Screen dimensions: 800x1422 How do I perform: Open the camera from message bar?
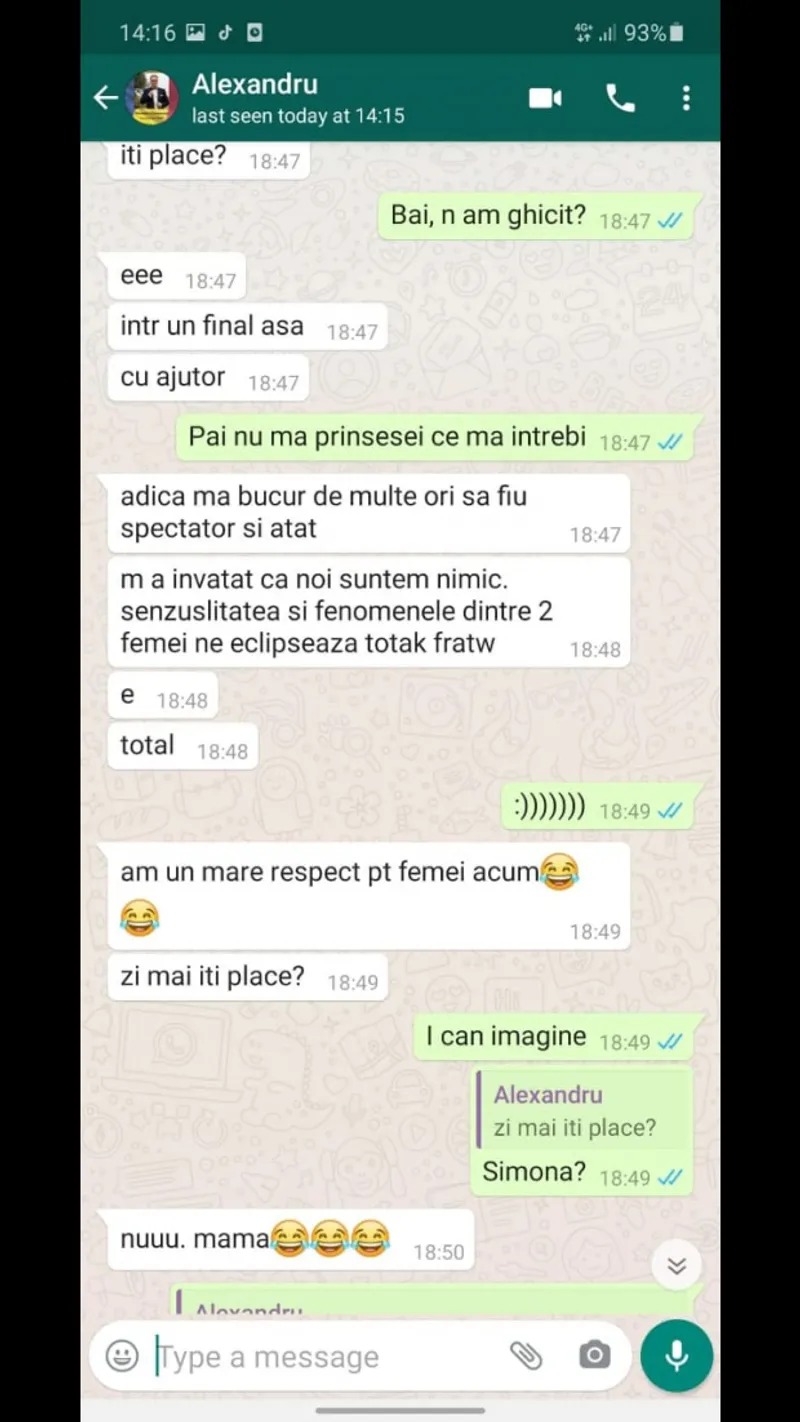[x=594, y=1356]
